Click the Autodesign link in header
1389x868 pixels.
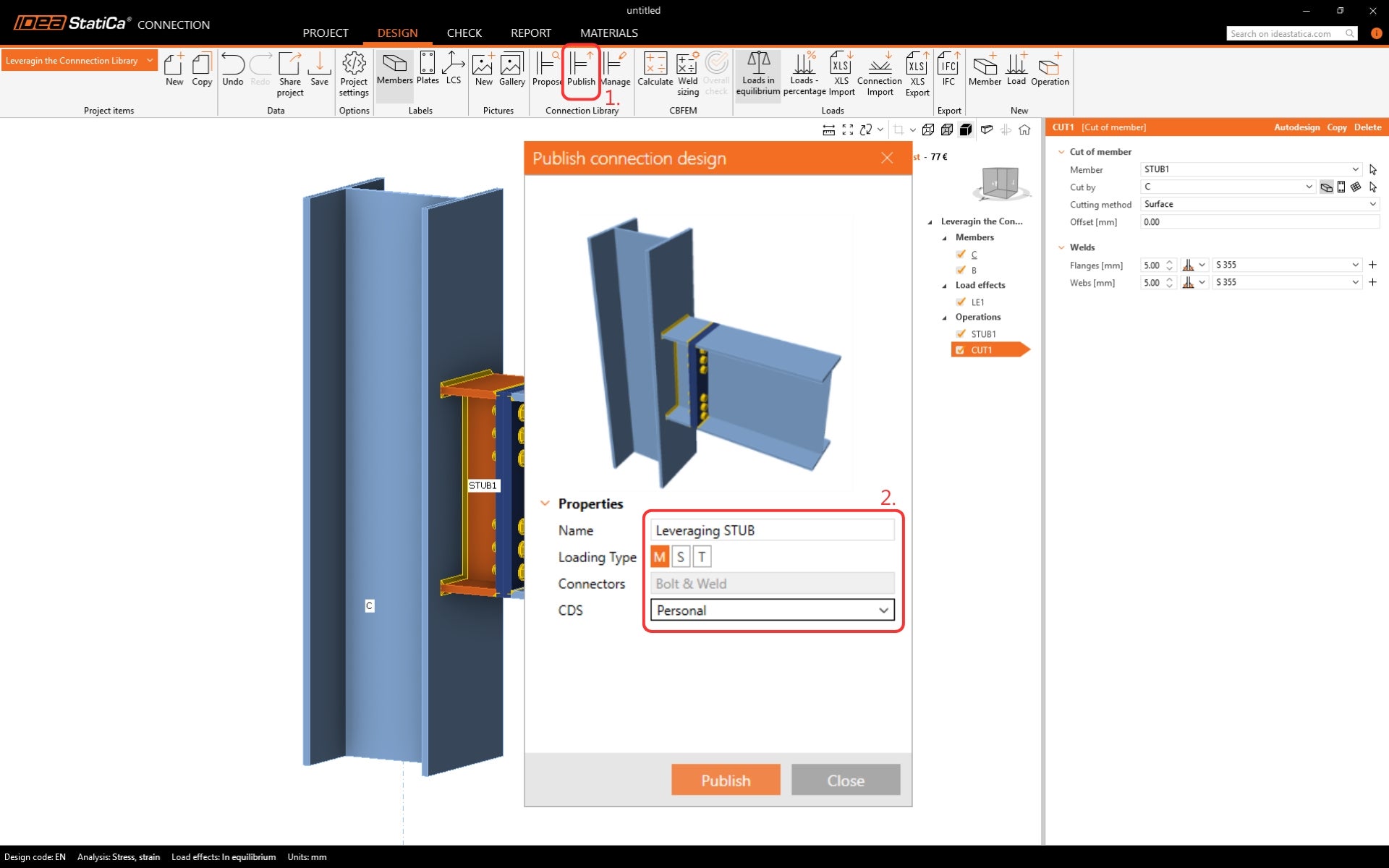1296,127
